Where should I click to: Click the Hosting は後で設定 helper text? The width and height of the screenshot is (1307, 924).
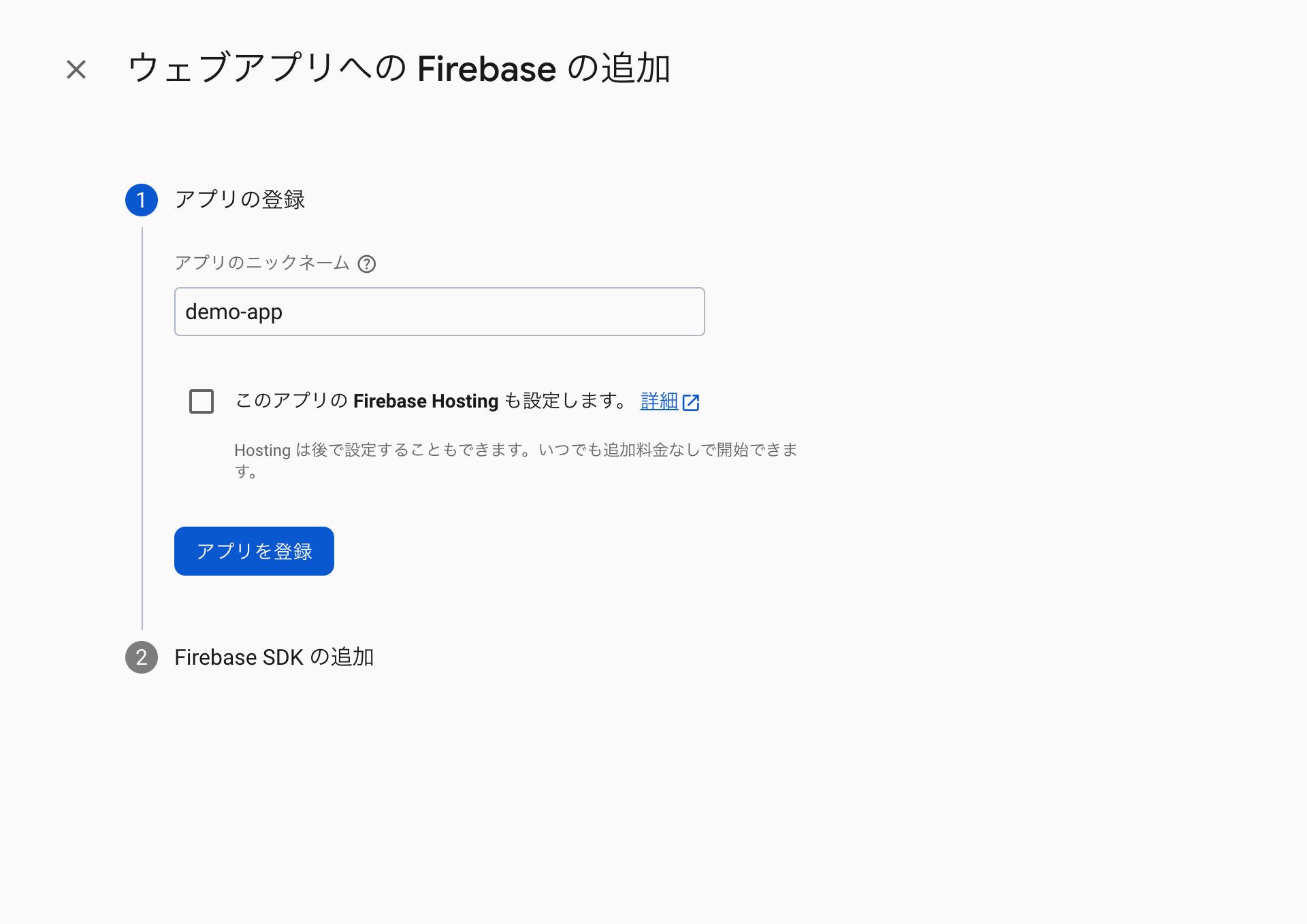pyautogui.click(x=516, y=461)
